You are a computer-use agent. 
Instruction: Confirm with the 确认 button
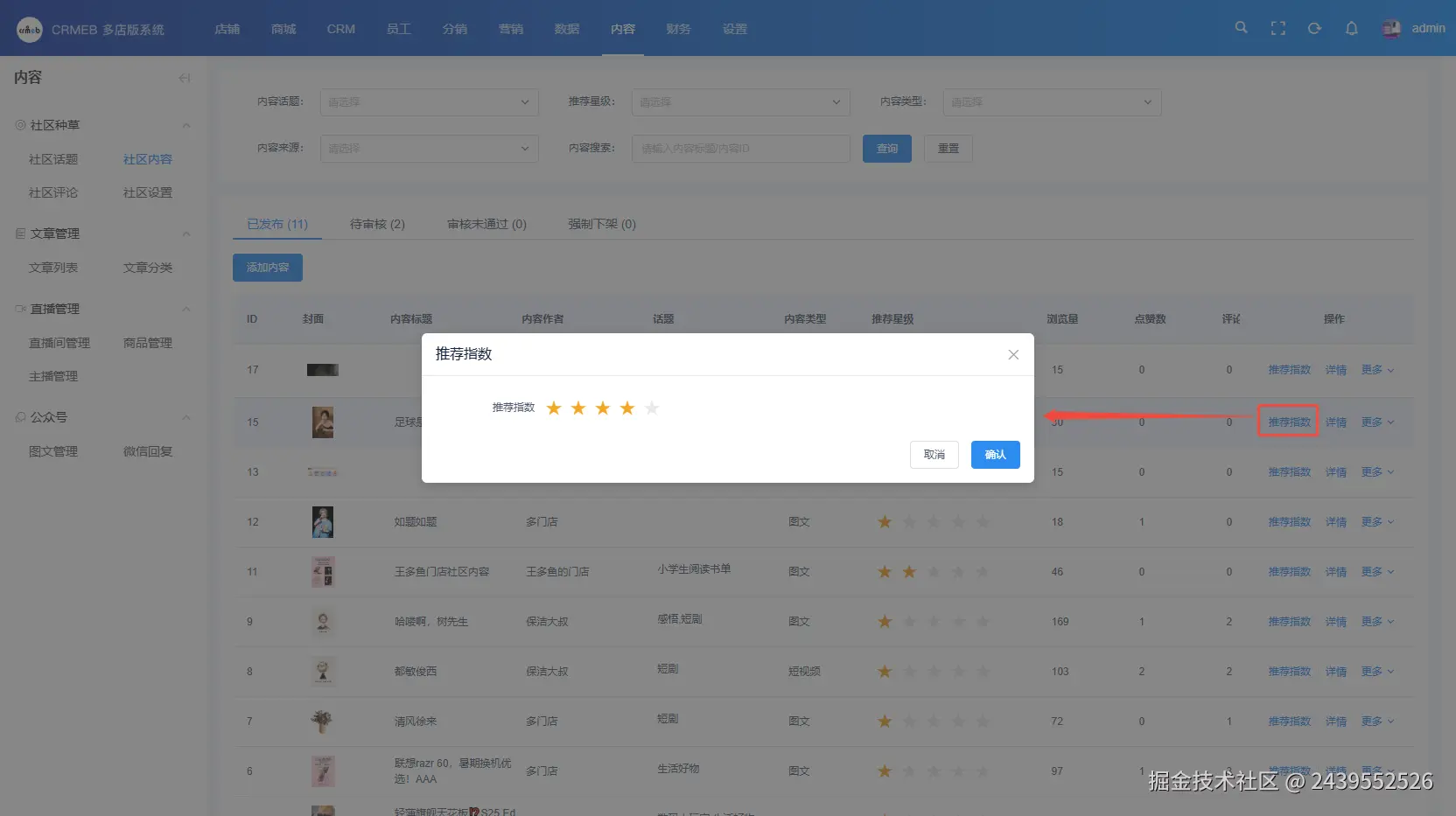[996, 455]
